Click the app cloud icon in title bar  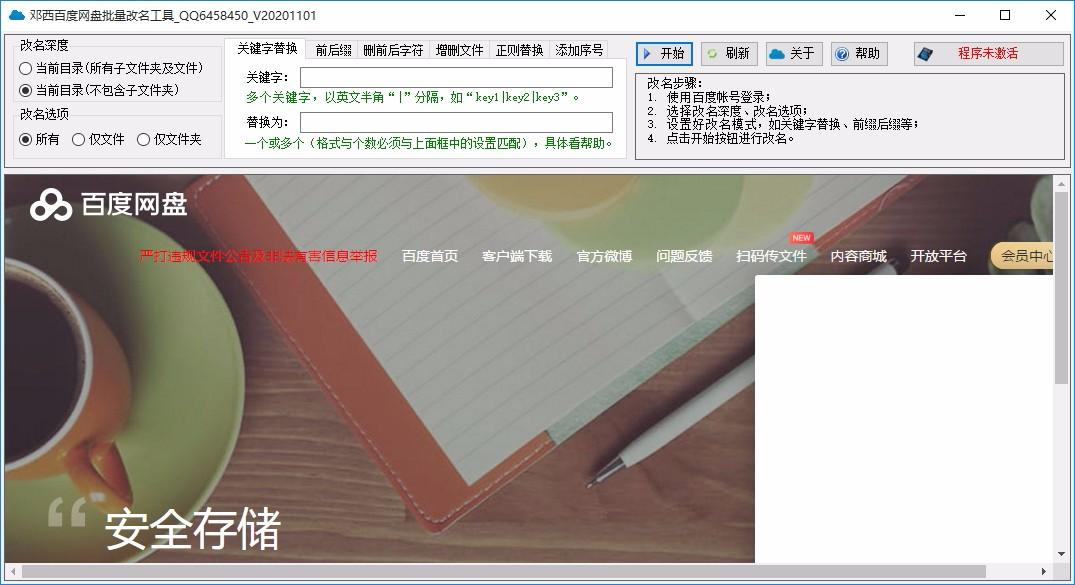coord(15,15)
